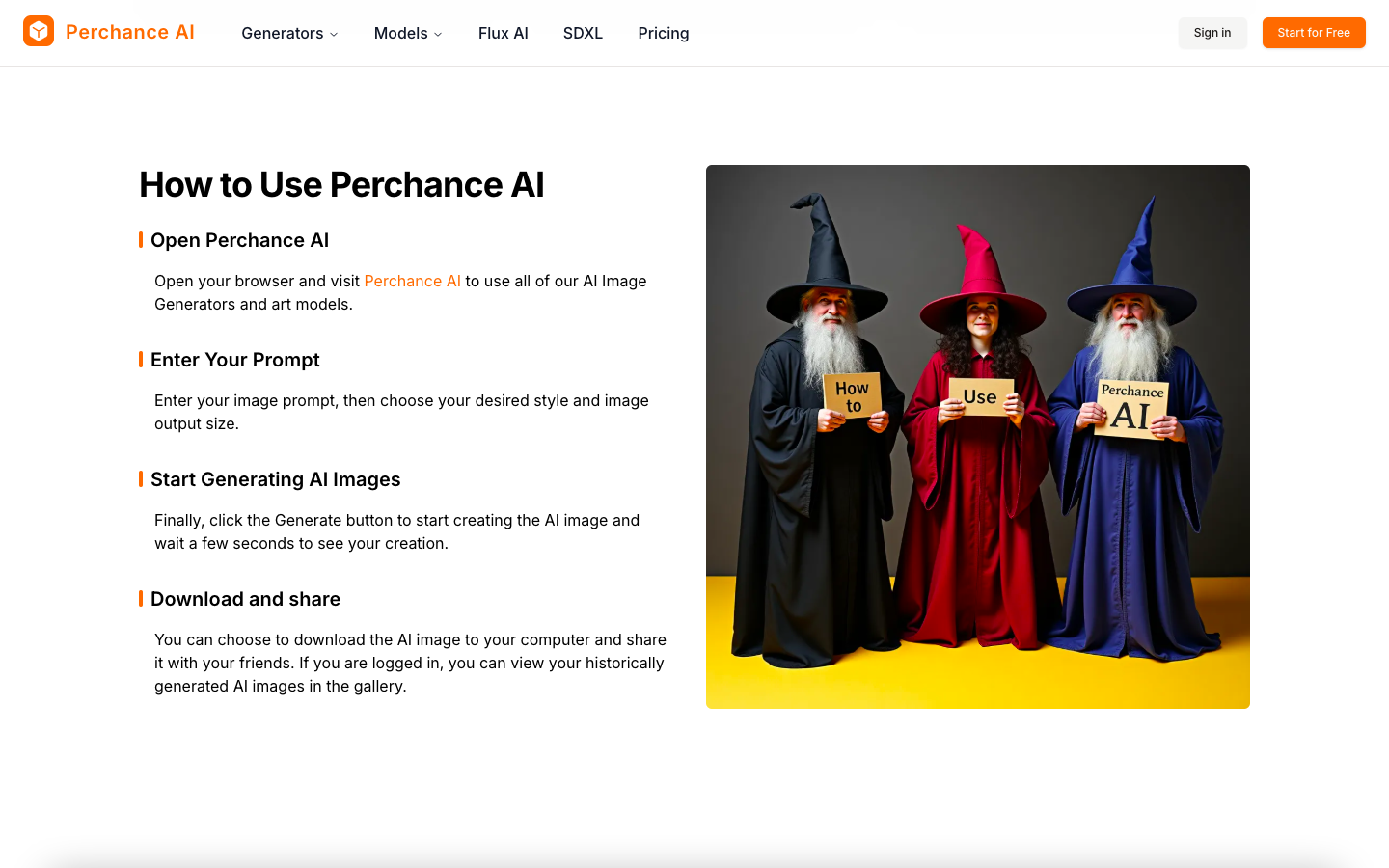Click the paragraph about downloading the AI image
The width and height of the screenshot is (1389, 868).
pos(411,663)
